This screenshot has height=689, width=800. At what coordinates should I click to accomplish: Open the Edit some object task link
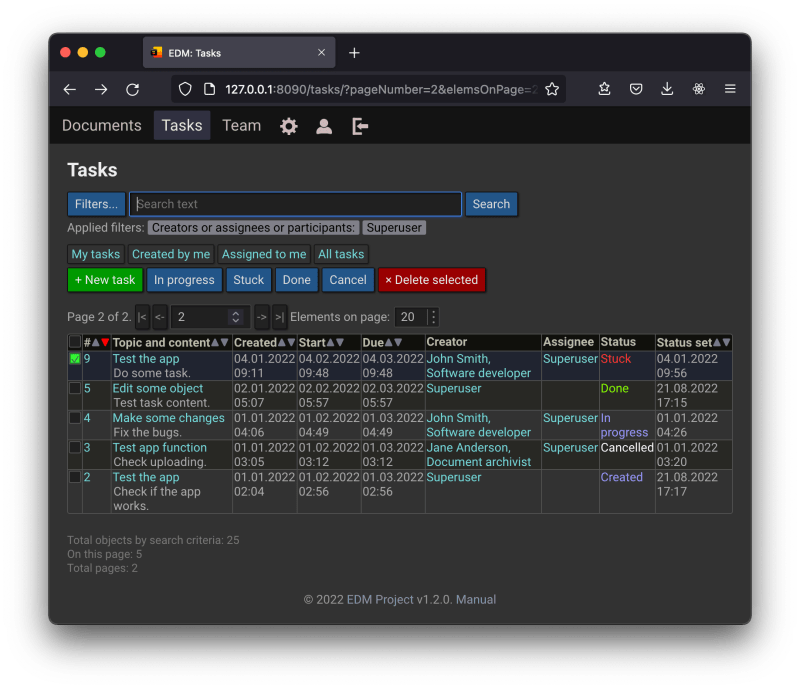[158, 388]
